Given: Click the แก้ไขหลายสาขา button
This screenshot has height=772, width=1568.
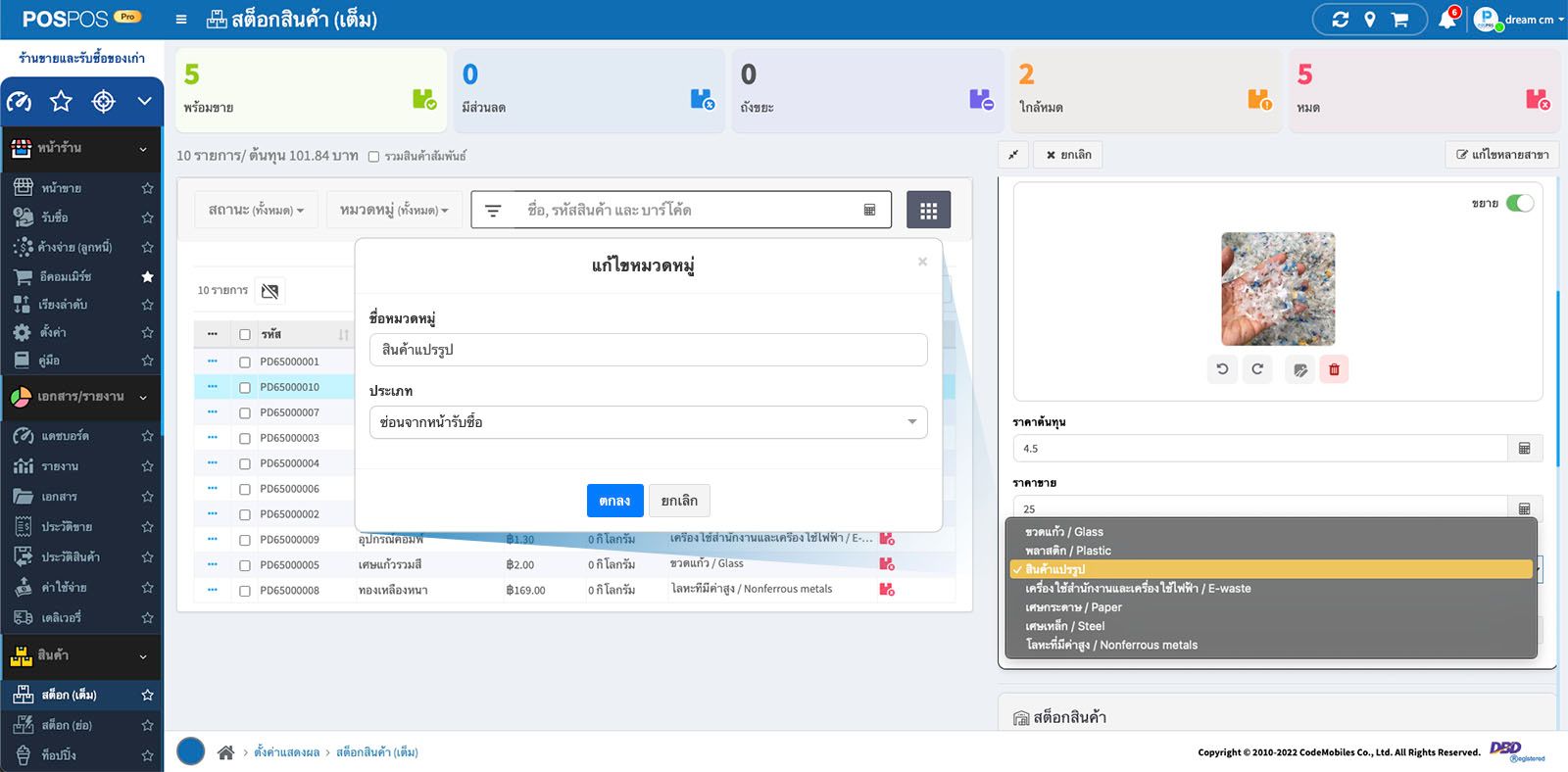Looking at the screenshot, I should click(1502, 155).
